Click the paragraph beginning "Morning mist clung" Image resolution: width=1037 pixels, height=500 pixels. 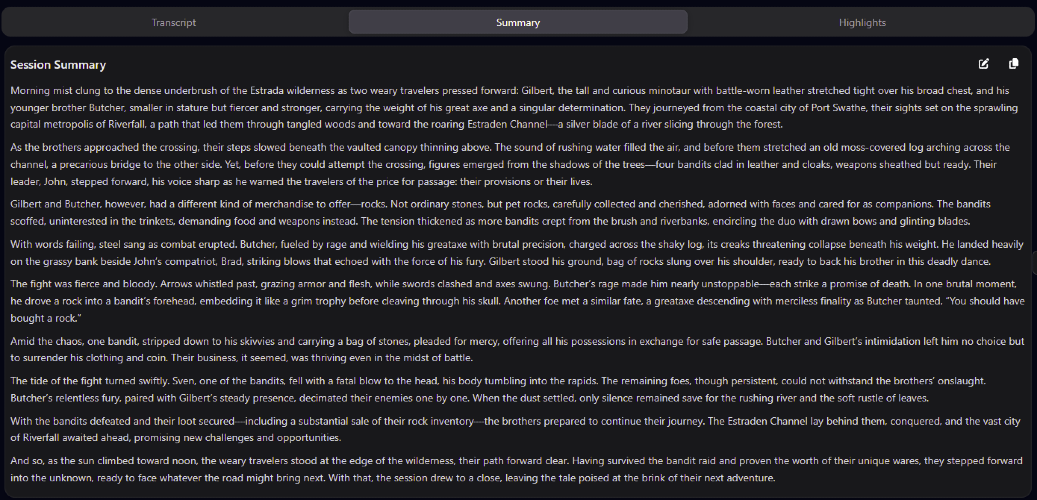pyautogui.click(x=515, y=106)
